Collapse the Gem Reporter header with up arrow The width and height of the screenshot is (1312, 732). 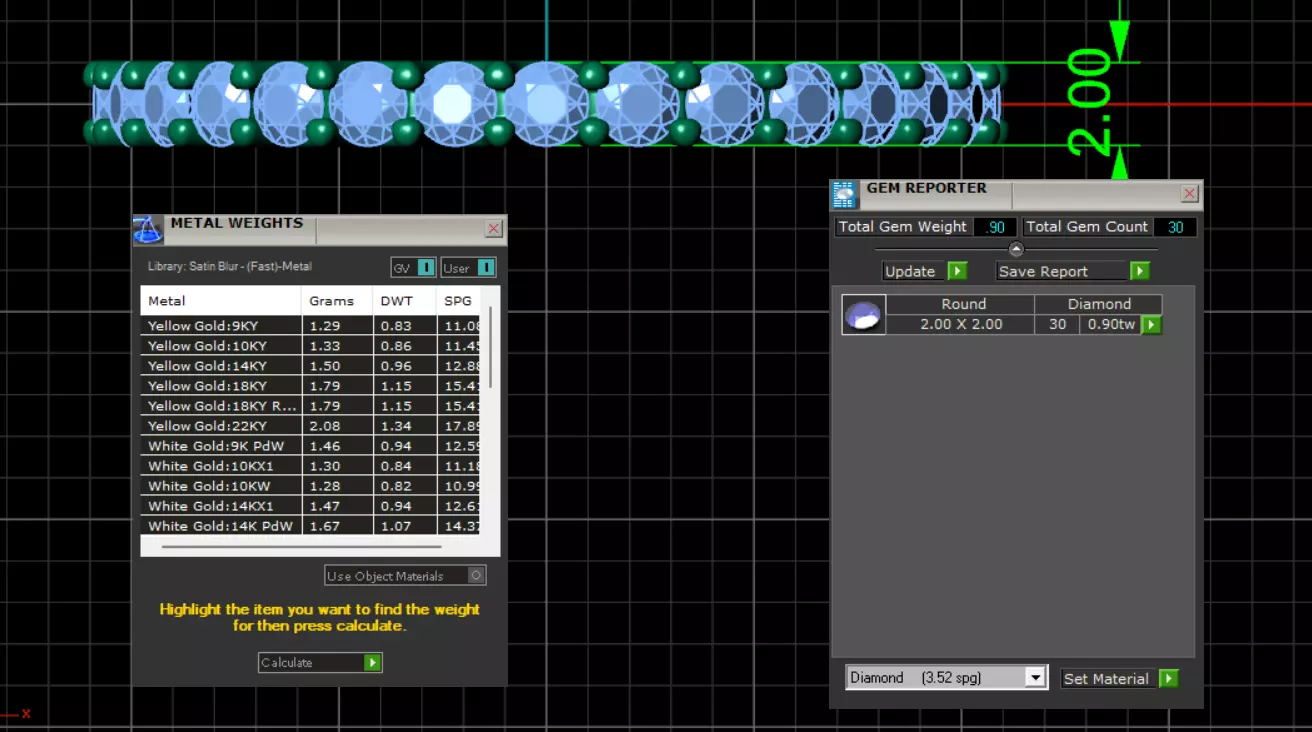click(x=1016, y=249)
